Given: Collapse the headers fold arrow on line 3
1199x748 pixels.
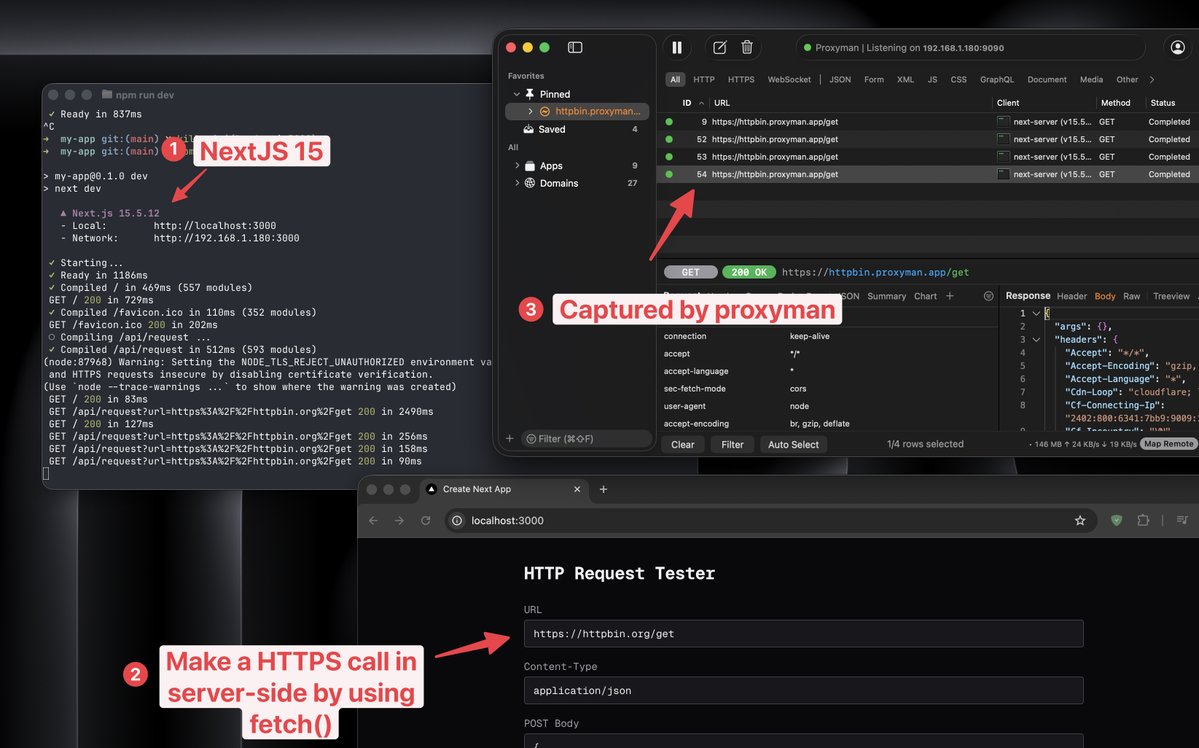Looking at the screenshot, I should pyautogui.click(x=1036, y=340).
